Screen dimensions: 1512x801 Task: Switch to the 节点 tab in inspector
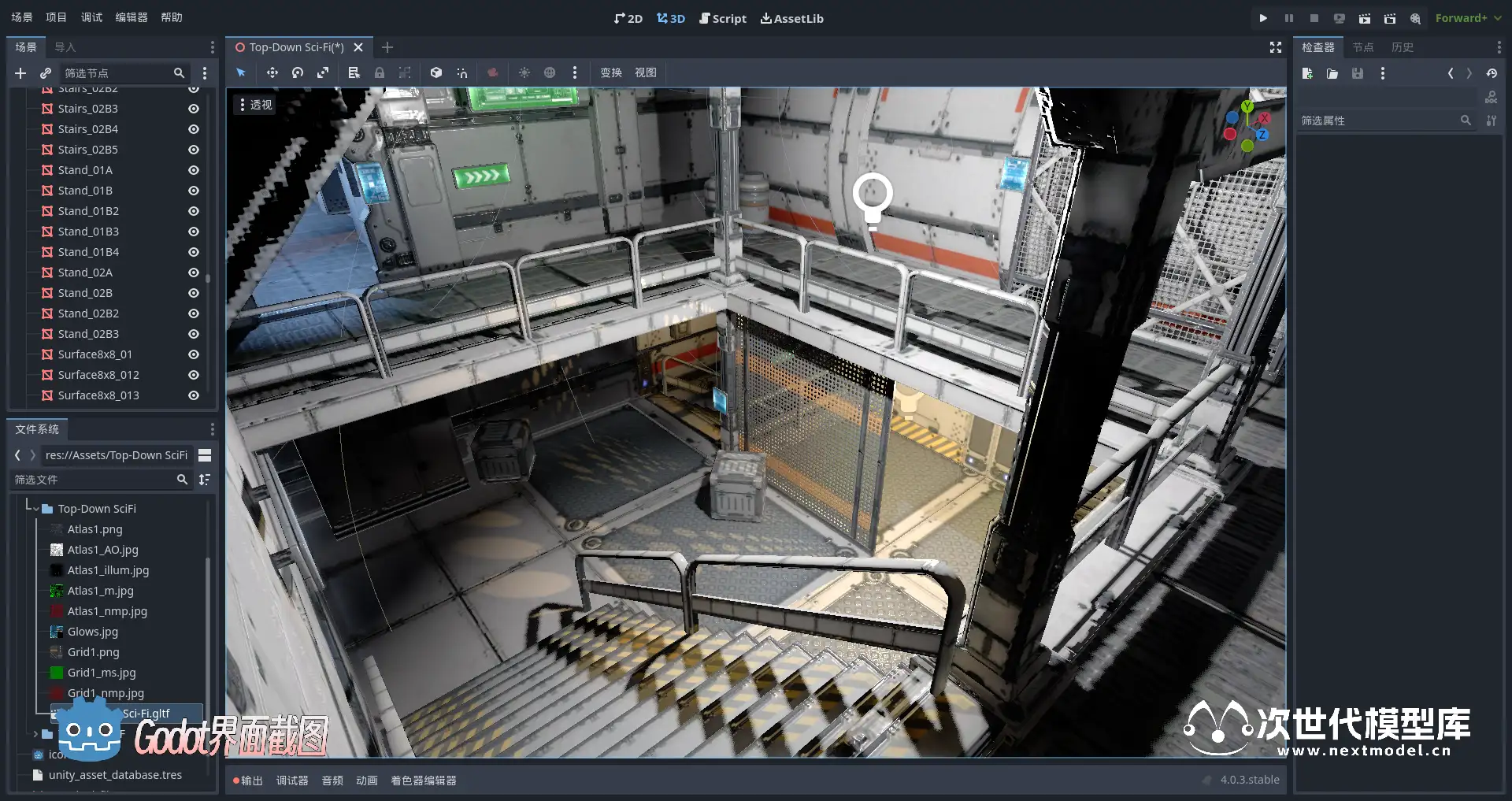[x=1362, y=47]
